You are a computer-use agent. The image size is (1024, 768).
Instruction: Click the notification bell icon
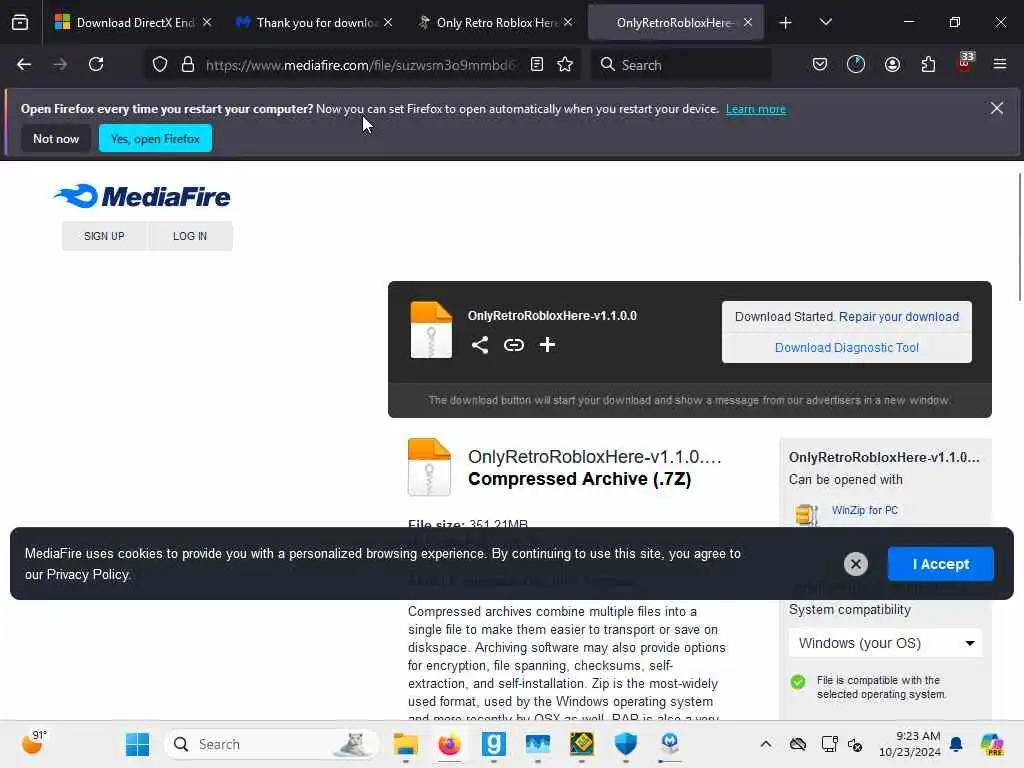click(956, 744)
